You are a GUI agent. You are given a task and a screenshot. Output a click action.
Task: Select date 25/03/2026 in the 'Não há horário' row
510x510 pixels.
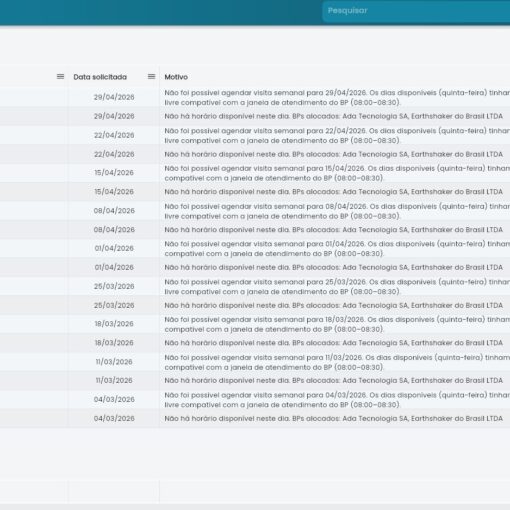tap(114, 305)
